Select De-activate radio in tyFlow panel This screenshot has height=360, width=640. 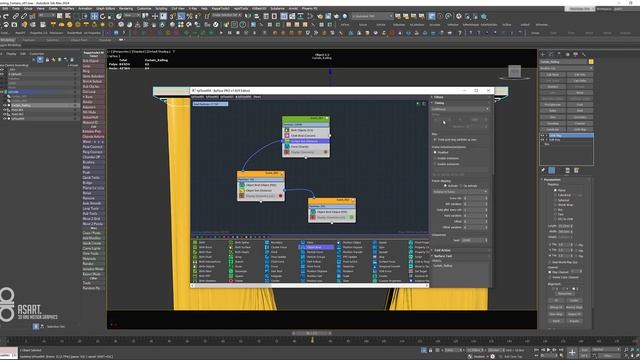[x=462, y=186]
